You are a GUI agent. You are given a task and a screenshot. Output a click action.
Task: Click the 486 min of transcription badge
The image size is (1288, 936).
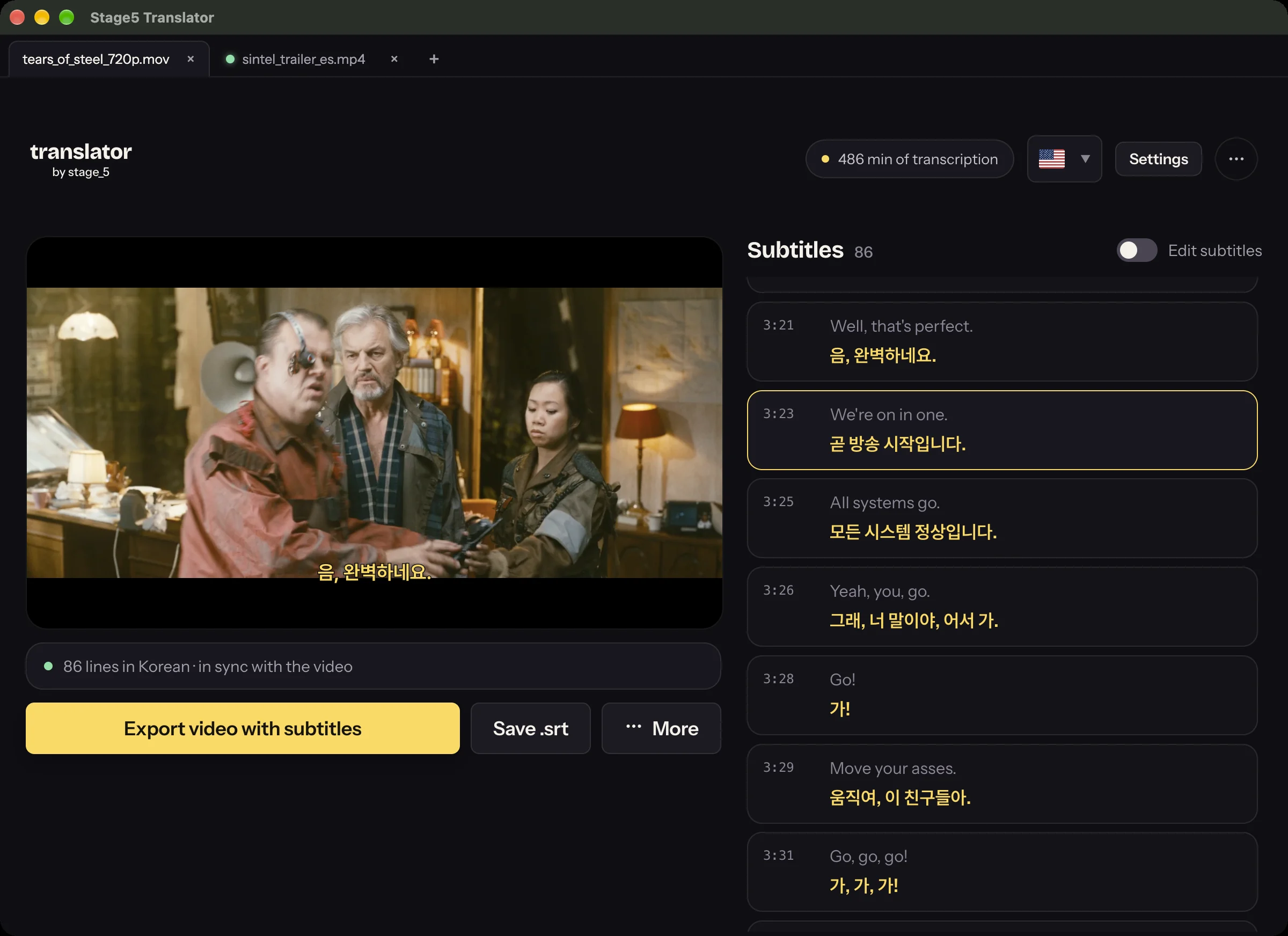coord(909,159)
